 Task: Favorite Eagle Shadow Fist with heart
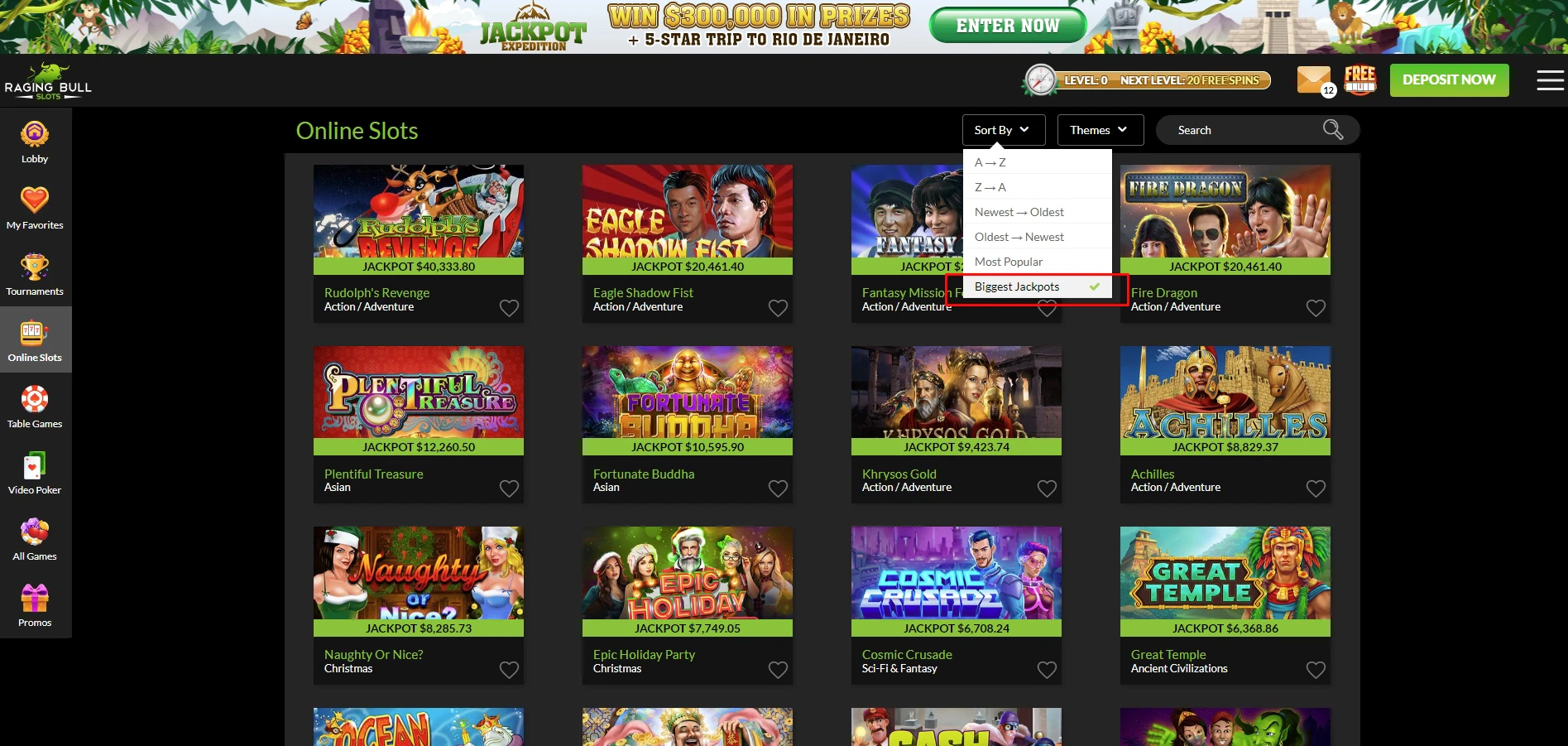[x=778, y=308]
